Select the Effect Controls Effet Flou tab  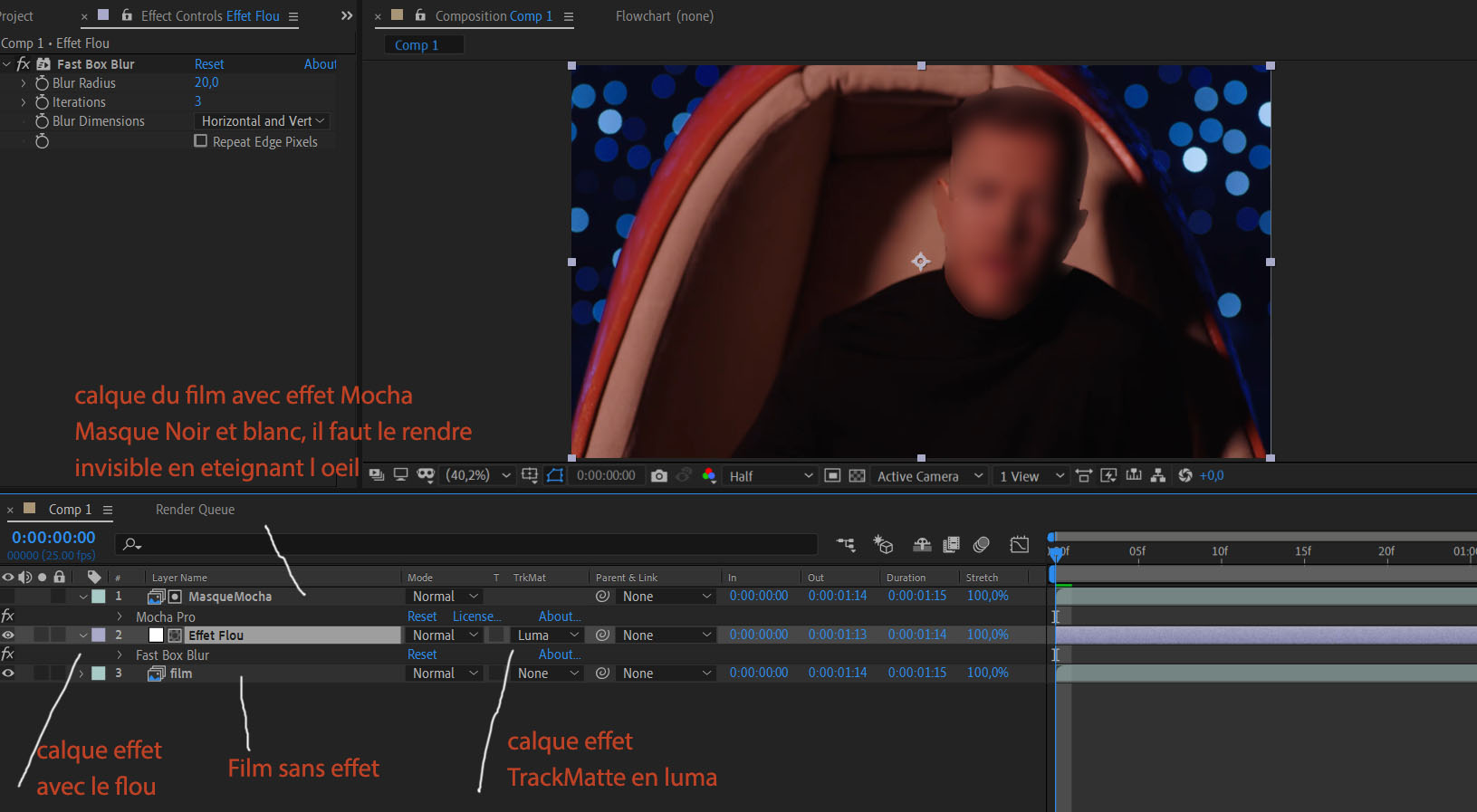click(210, 16)
